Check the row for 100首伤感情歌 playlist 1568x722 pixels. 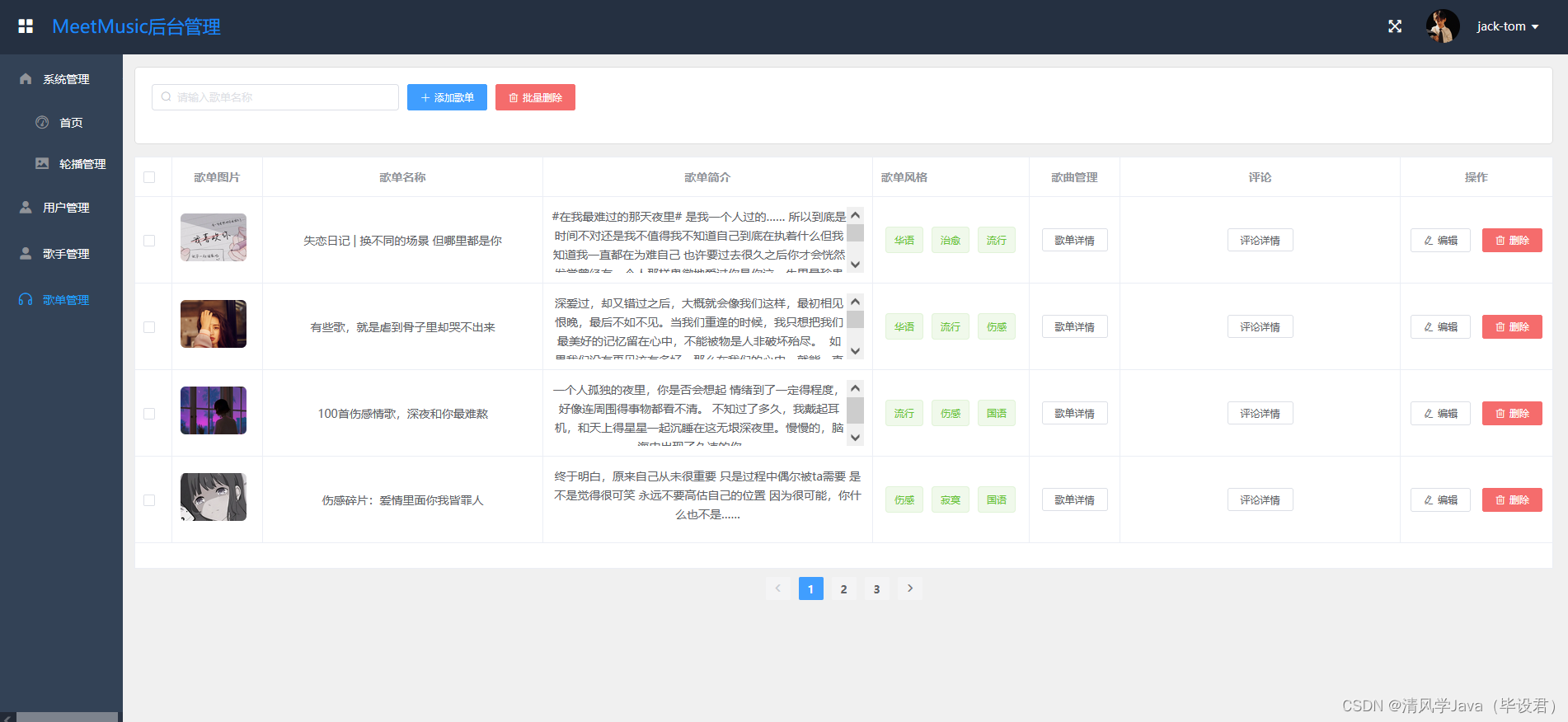tap(149, 414)
